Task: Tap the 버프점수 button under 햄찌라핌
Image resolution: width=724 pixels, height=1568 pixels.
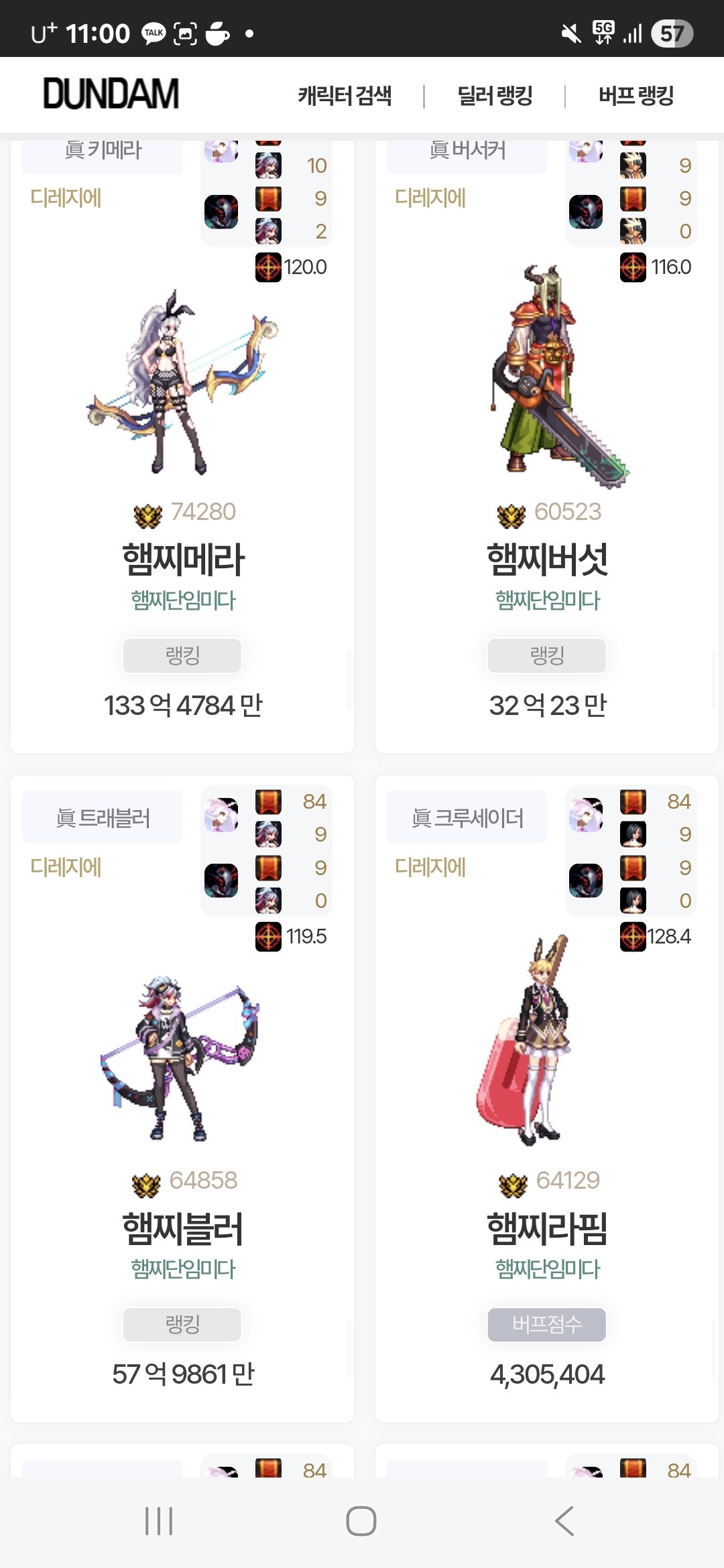Action: coord(547,1324)
